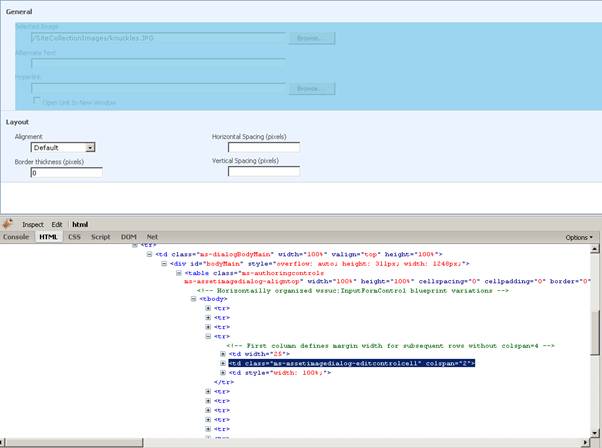The height and width of the screenshot is (448, 602).
Task: Select highlighted ms-assetimagedialog-editcontrolcell td line
Action: pos(350,362)
